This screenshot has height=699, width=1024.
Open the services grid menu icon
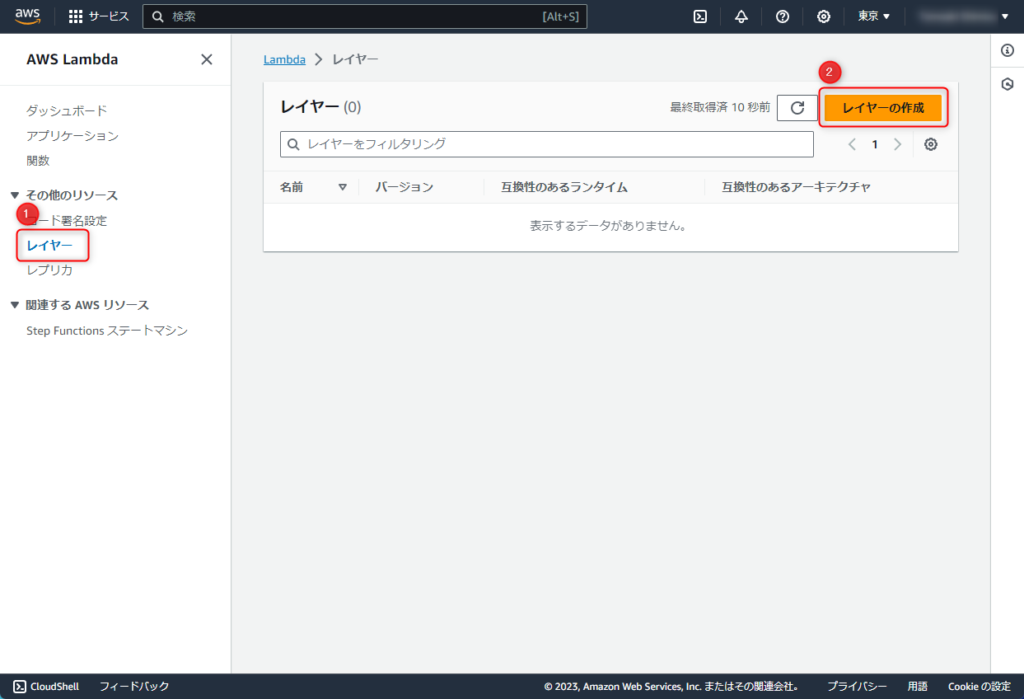(x=76, y=16)
